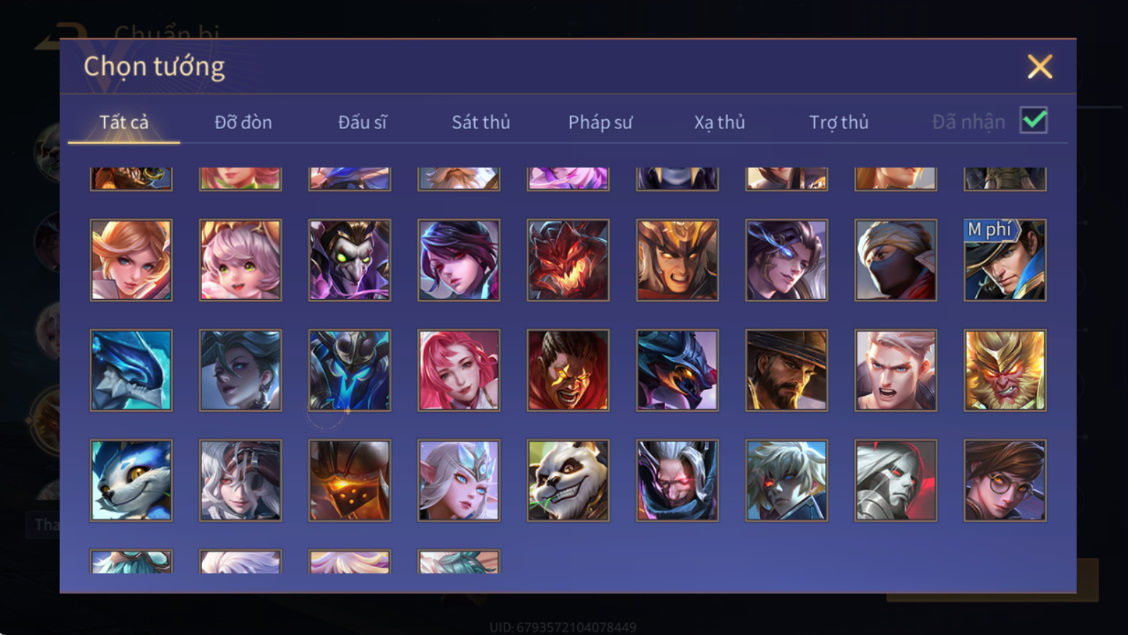Open the Trợ thủ tab
Viewport: 1128px width, 635px height.
(839, 122)
